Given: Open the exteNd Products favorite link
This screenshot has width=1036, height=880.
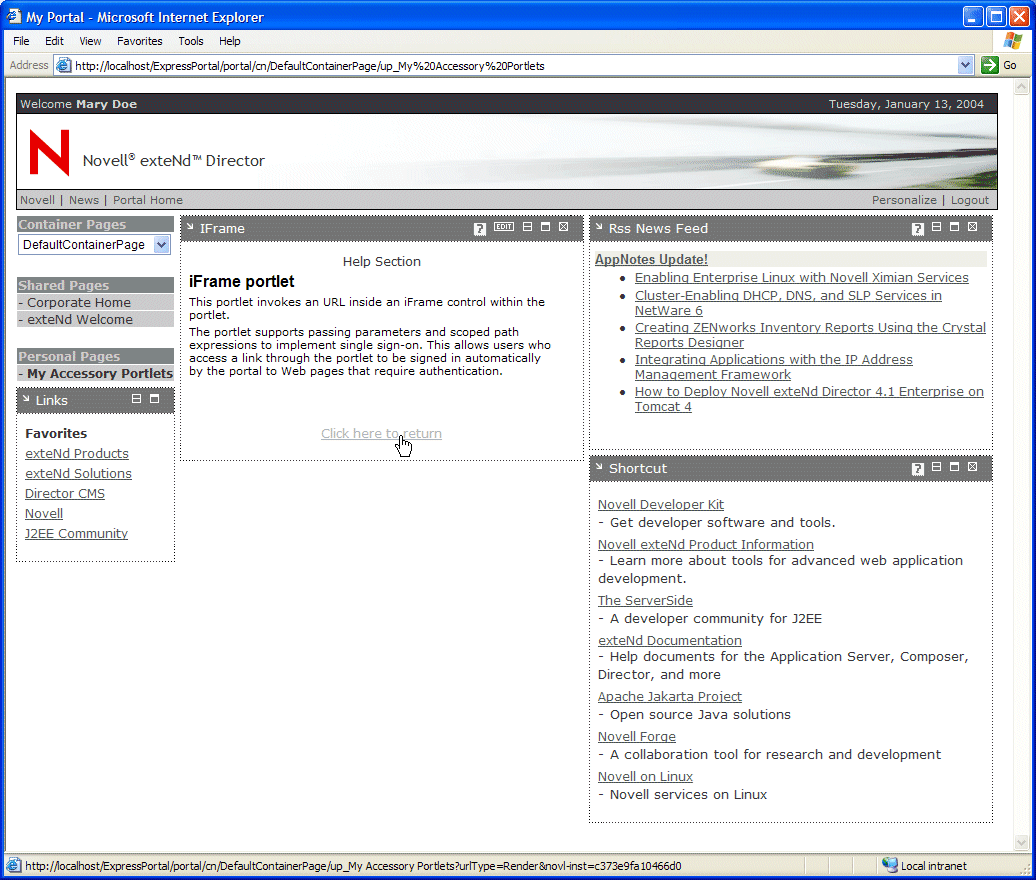Looking at the screenshot, I should tap(77, 454).
